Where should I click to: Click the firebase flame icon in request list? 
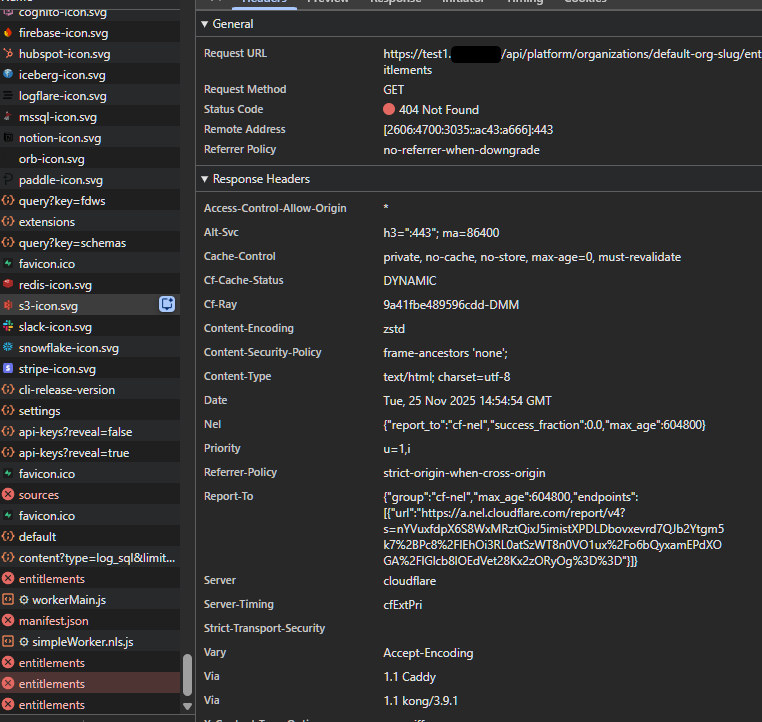click(x=8, y=33)
